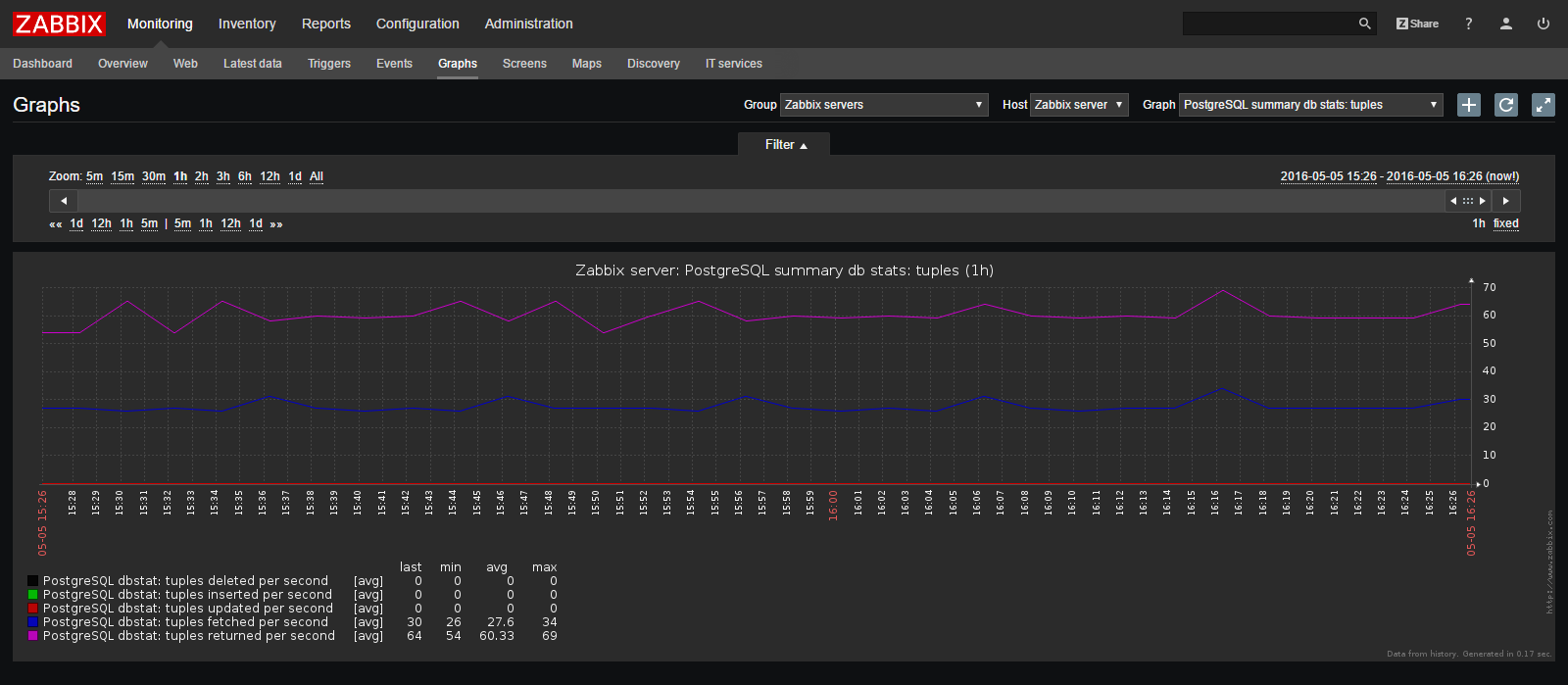Click the scrollbar range handle grip
This screenshot has width=1568, height=685.
pyautogui.click(x=1468, y=201)
